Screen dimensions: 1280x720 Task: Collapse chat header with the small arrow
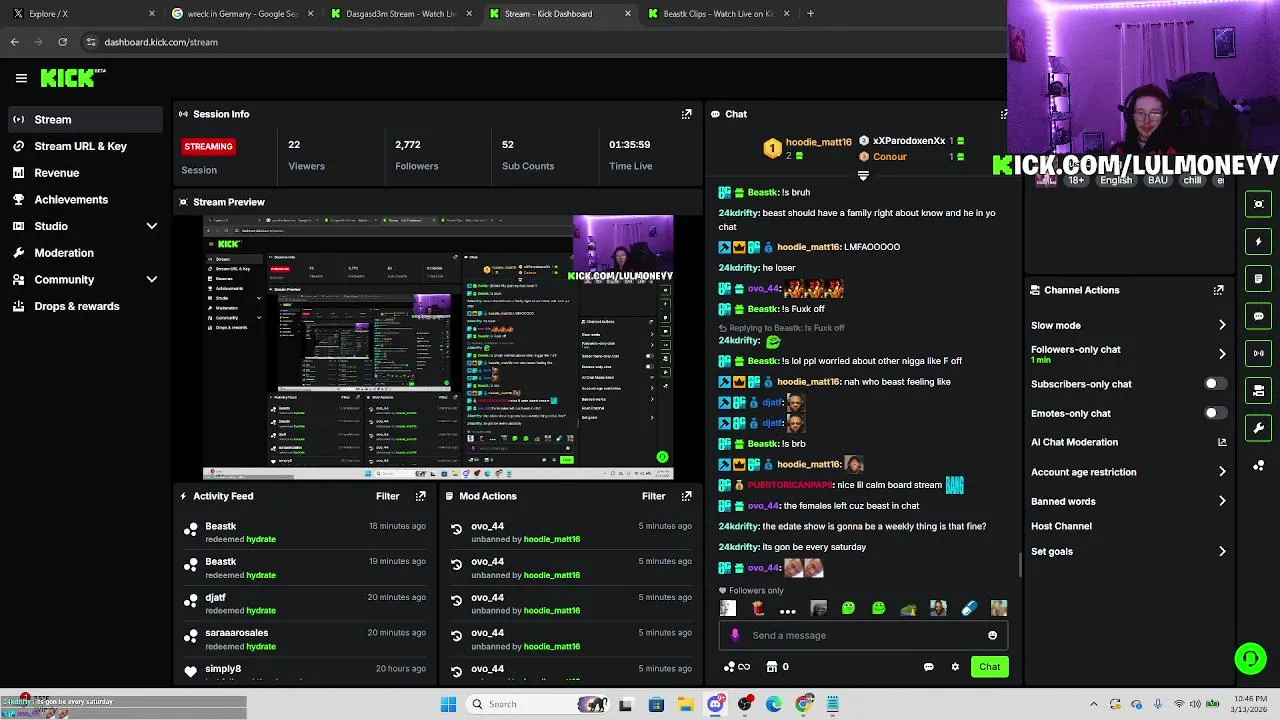(863, 176)
